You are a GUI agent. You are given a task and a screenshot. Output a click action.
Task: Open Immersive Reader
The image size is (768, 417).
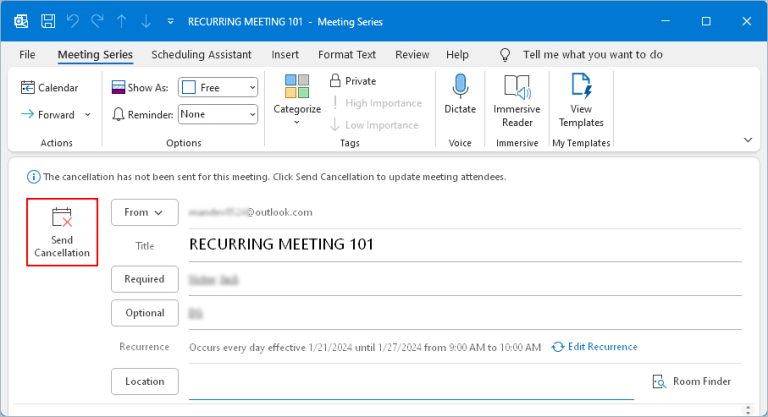pos(517,101)
